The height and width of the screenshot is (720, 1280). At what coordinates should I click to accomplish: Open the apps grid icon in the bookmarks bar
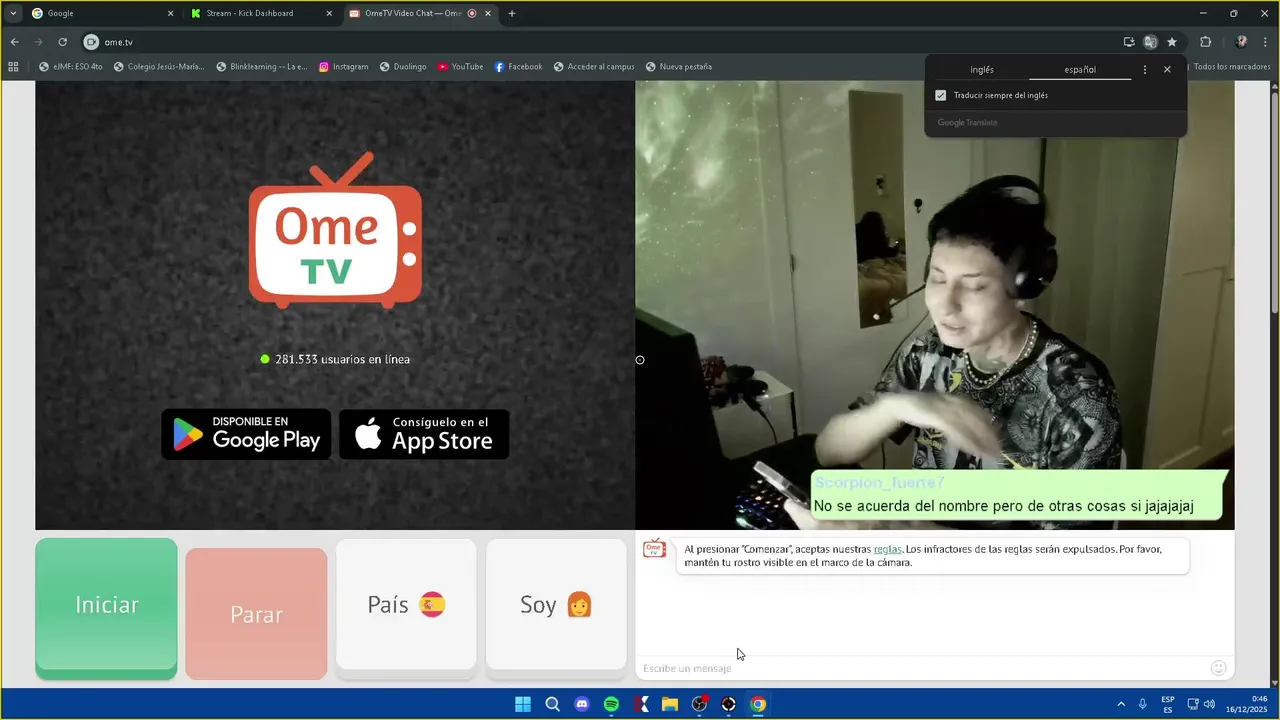(x=13, y=67)
